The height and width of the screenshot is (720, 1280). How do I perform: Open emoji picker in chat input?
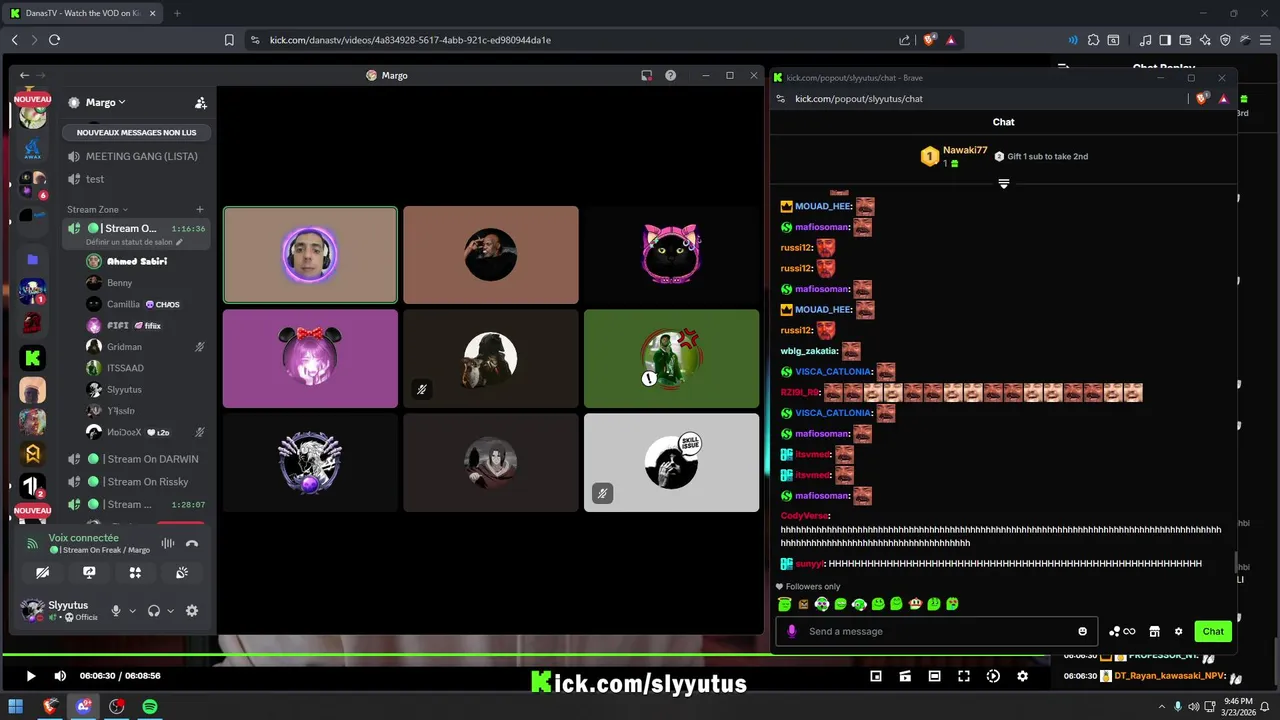1082,631
